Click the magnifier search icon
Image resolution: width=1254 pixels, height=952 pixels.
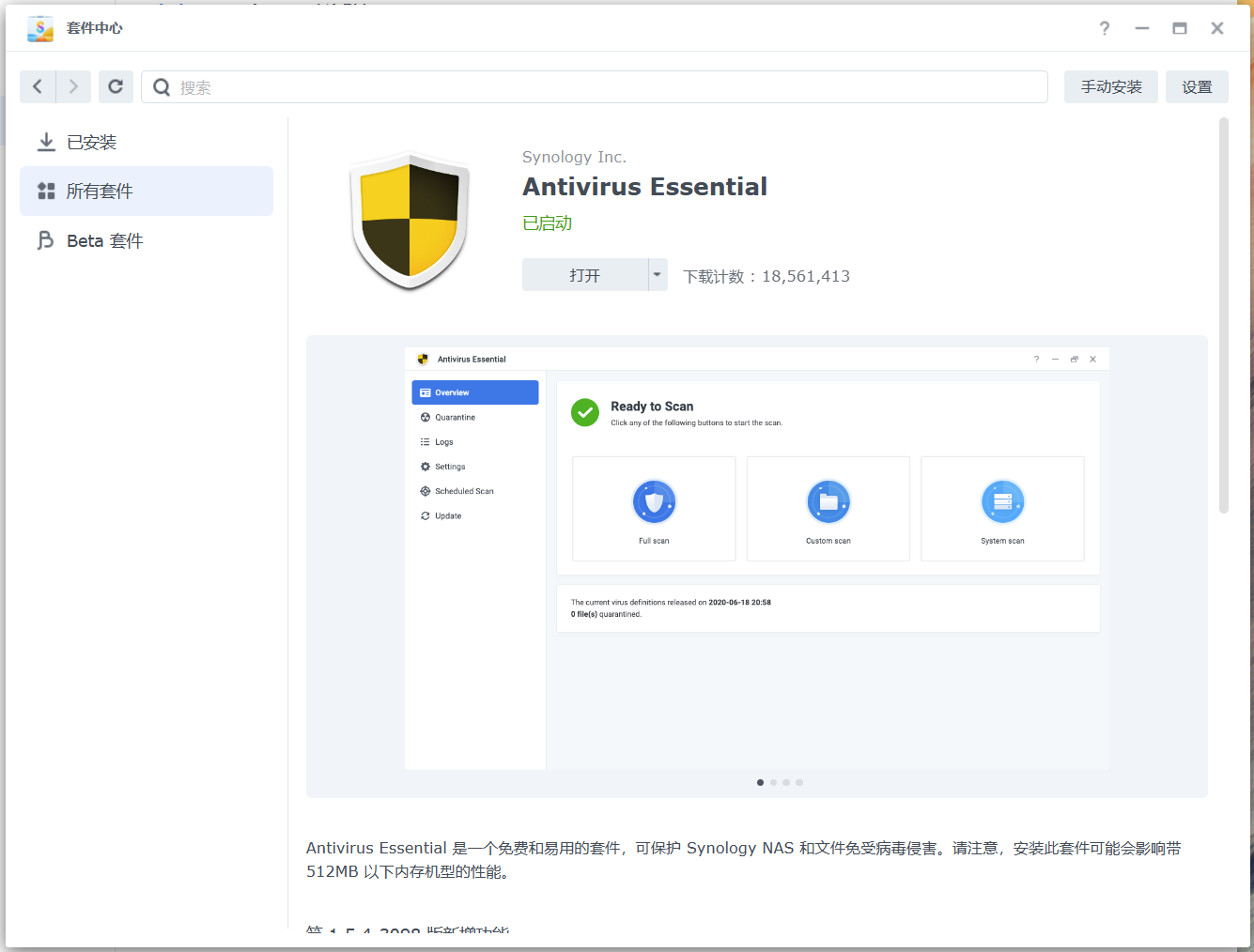pos(162,87)
